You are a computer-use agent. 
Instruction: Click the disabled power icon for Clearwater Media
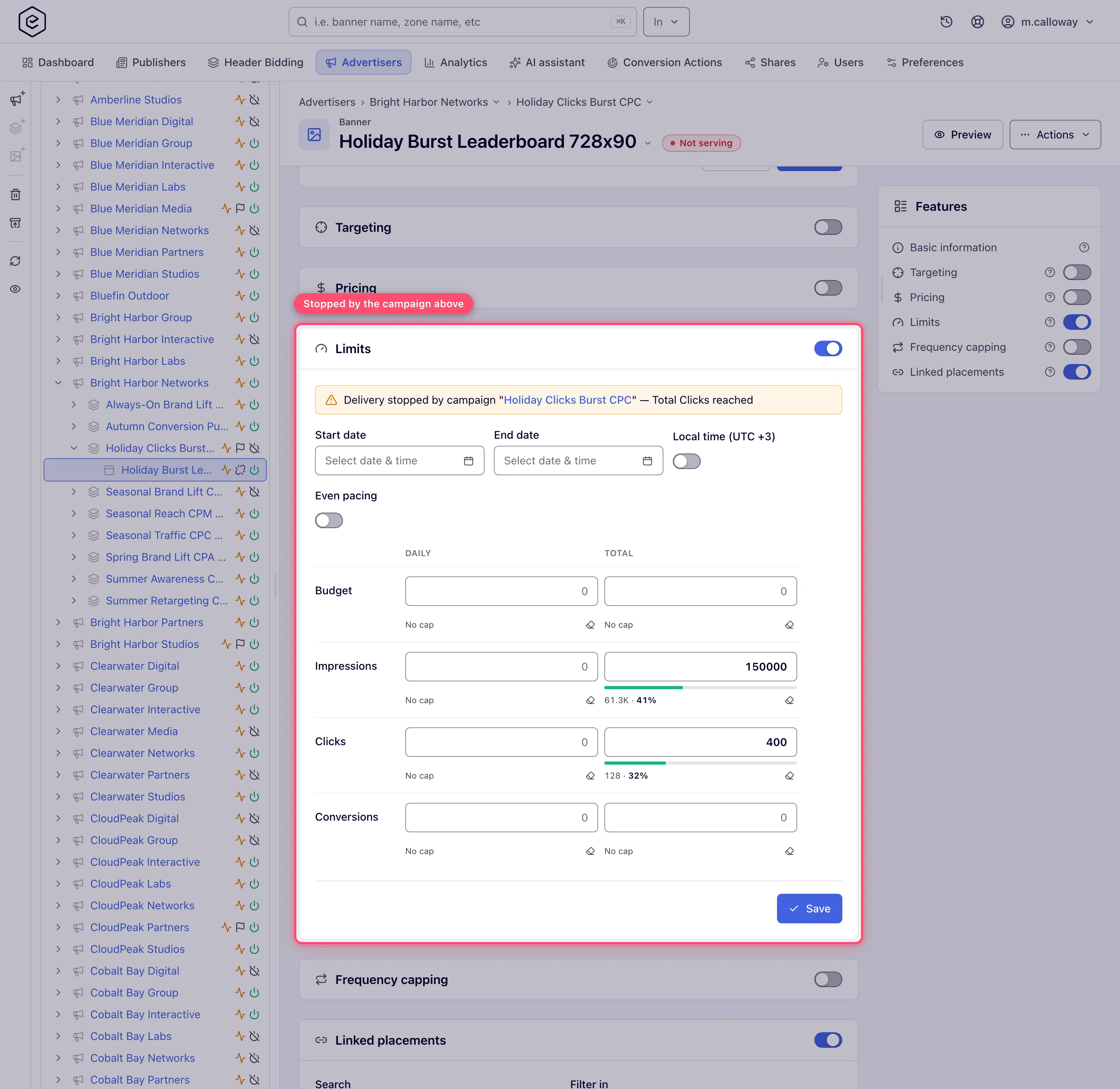(x=255, y=732)
